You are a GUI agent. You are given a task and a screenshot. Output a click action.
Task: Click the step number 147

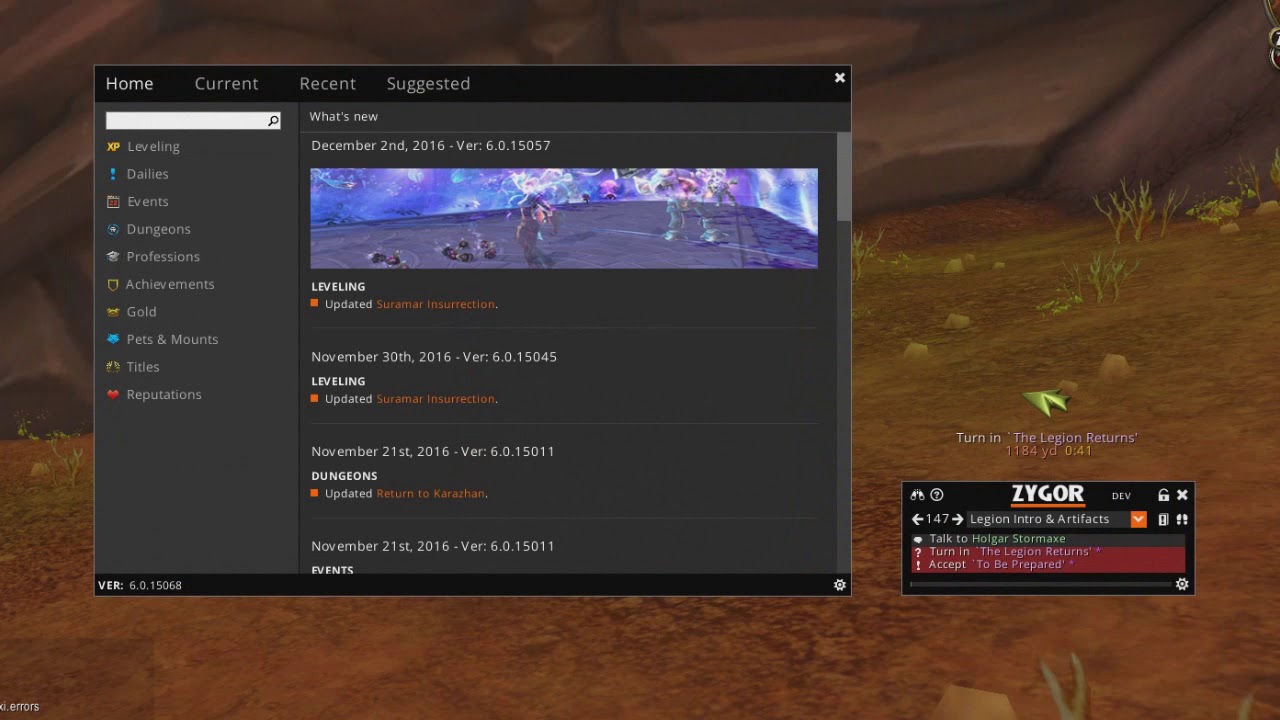coord(937,519)
